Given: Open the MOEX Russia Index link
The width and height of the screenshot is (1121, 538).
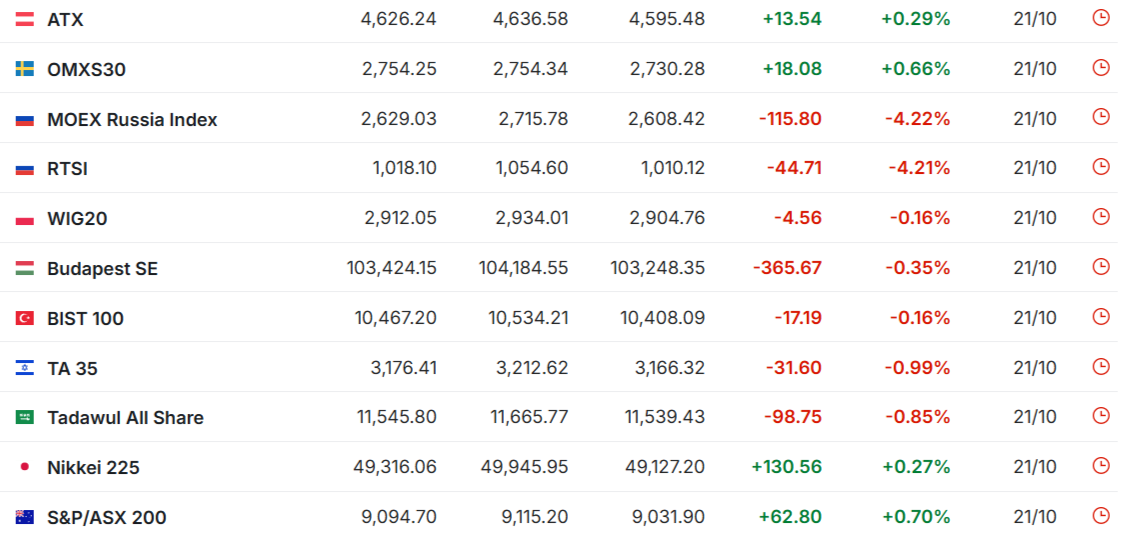Looking at the screenshot, I should point(132,120).
